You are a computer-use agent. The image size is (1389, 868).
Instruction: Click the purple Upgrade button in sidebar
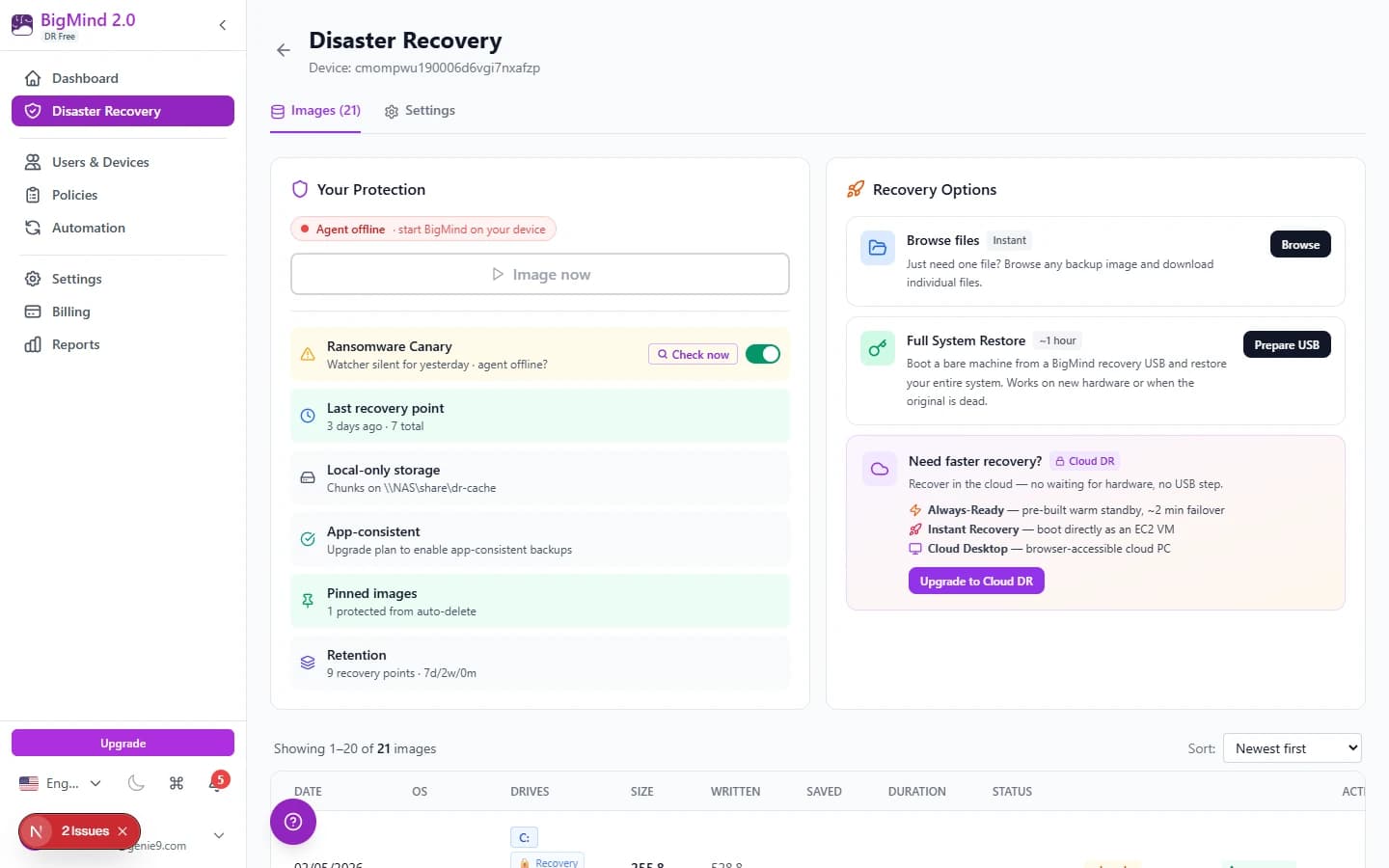123,744
